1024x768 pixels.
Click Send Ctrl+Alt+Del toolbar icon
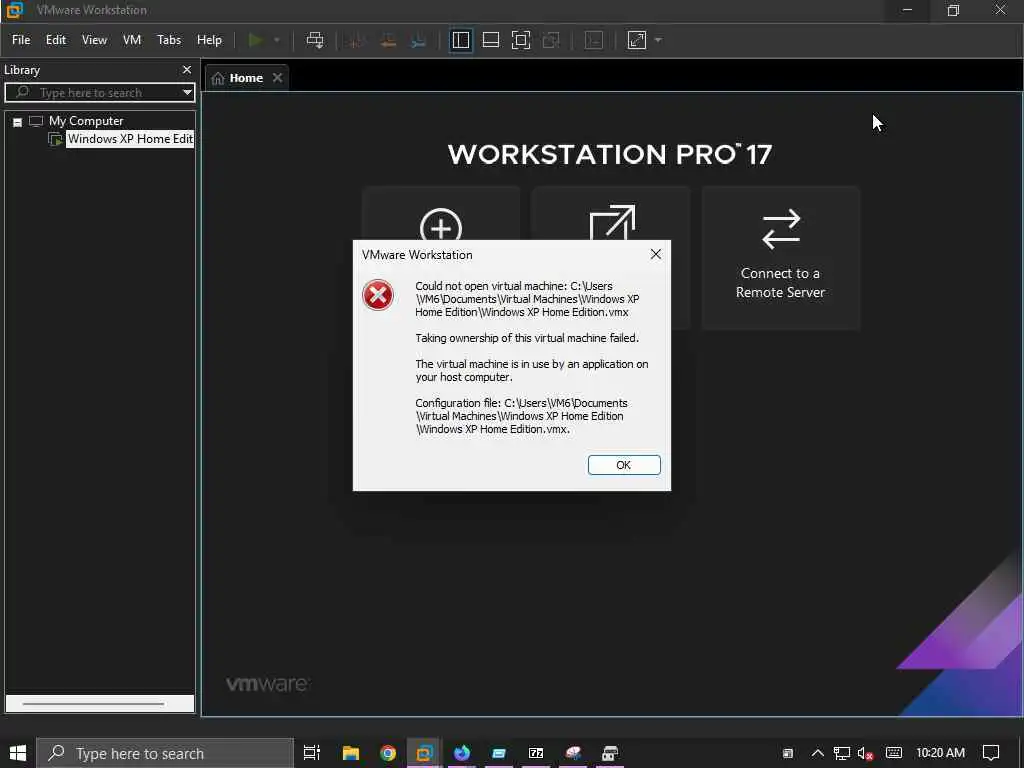pos(315,40)
